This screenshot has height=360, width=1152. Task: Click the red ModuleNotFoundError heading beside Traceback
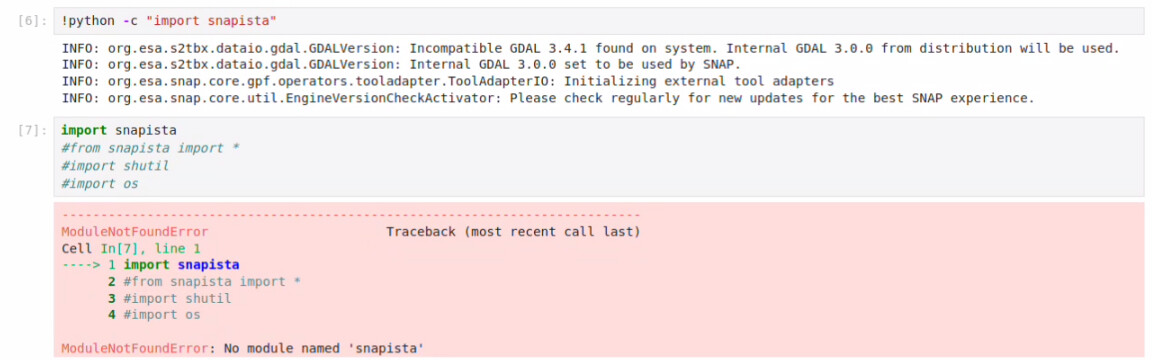tap(135, 232)
